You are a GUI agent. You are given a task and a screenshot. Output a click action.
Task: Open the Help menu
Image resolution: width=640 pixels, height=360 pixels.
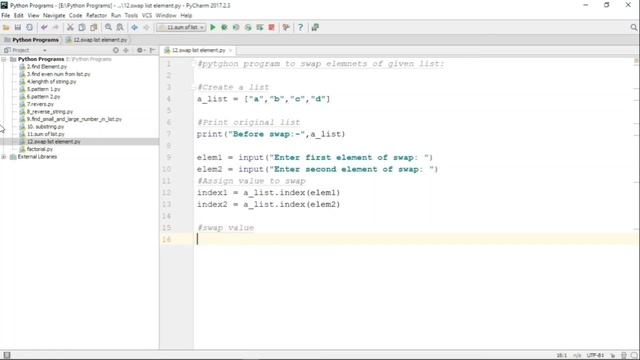coord(186,16)
